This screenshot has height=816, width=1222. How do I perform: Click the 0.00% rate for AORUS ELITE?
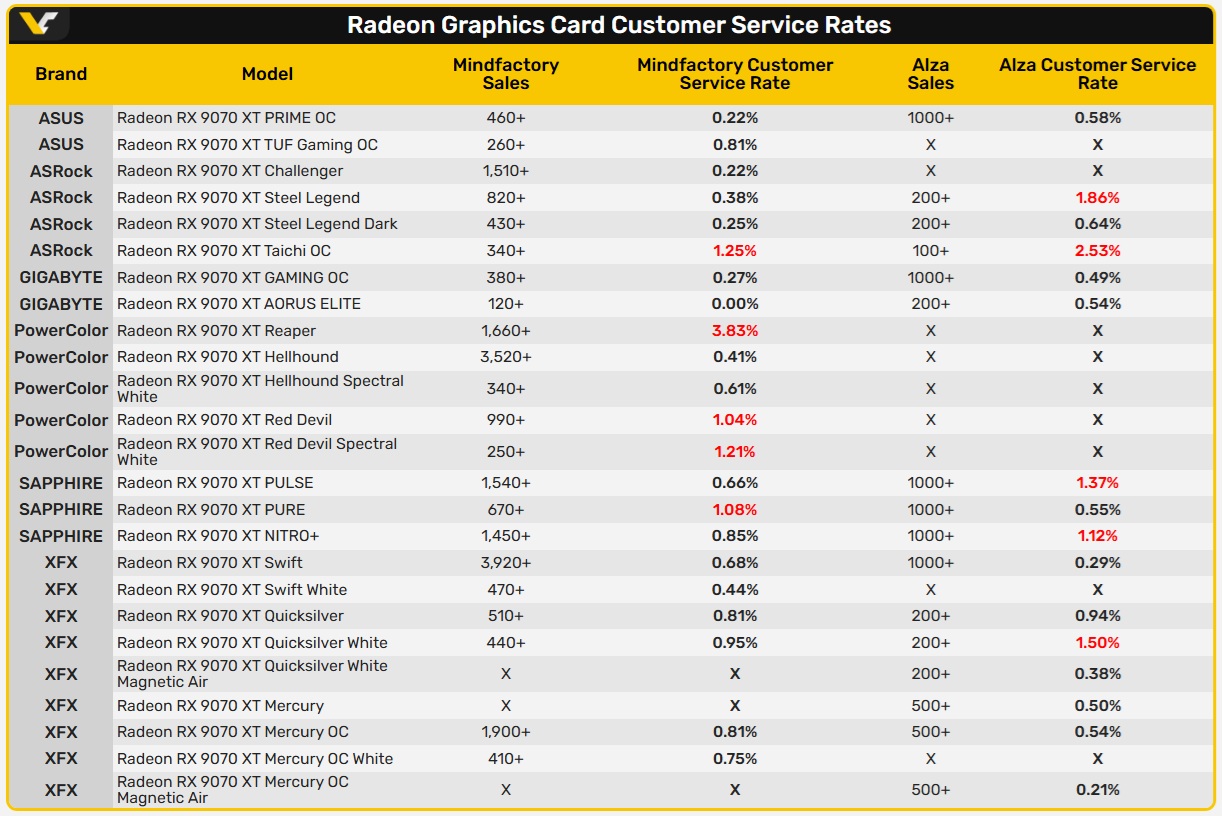[735, 304]
